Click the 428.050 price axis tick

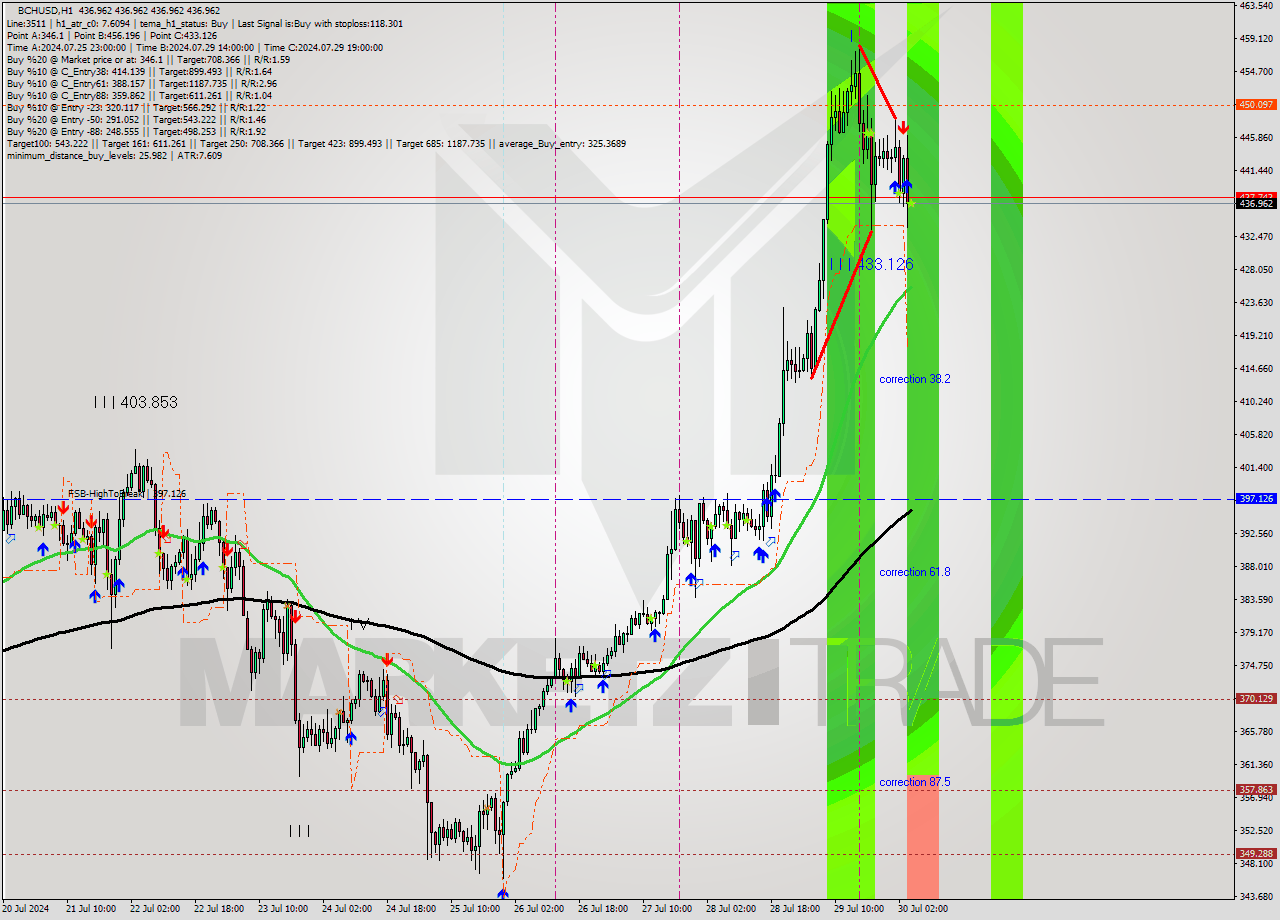pyautogui.click(x=1255, y=269)
